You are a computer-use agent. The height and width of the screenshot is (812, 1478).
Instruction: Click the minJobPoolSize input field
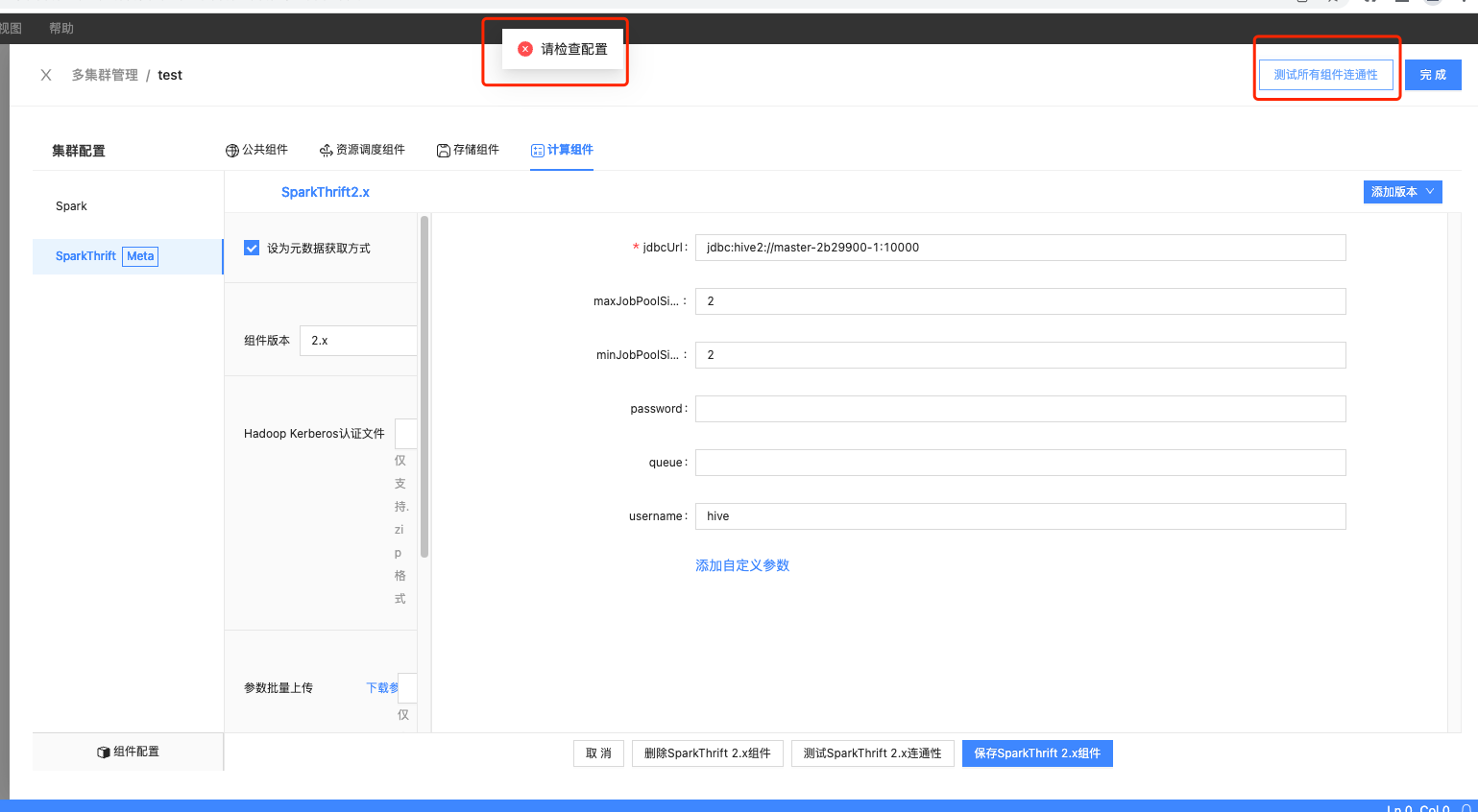(1021, 355)
